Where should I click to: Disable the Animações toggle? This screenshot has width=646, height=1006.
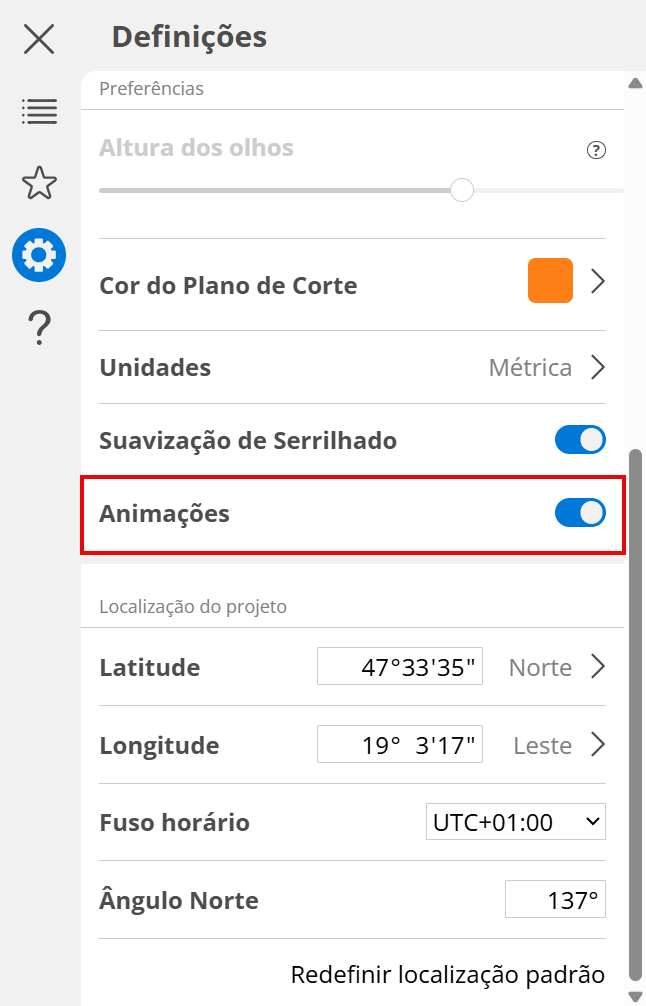(580, 513)
